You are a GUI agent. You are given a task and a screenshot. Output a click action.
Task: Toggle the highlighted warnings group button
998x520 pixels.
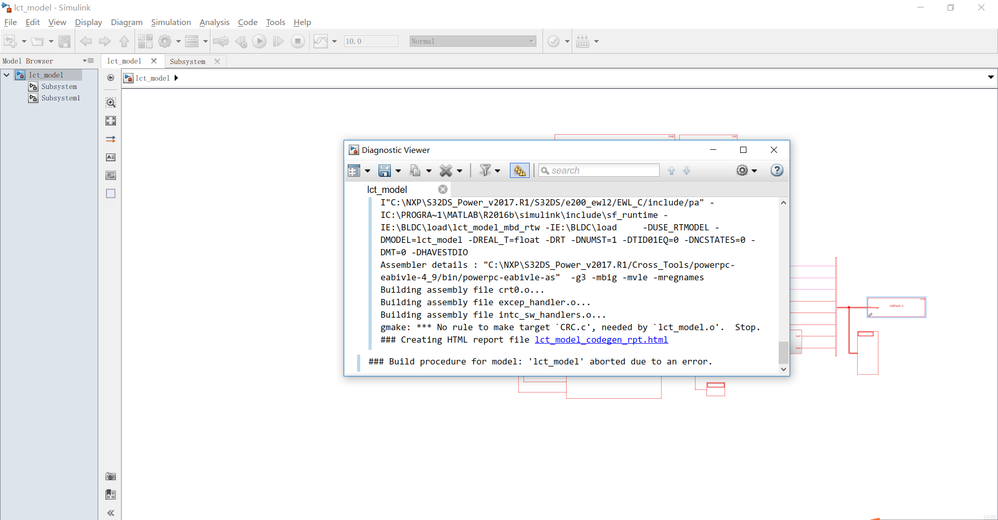click(x=519, y=171)
